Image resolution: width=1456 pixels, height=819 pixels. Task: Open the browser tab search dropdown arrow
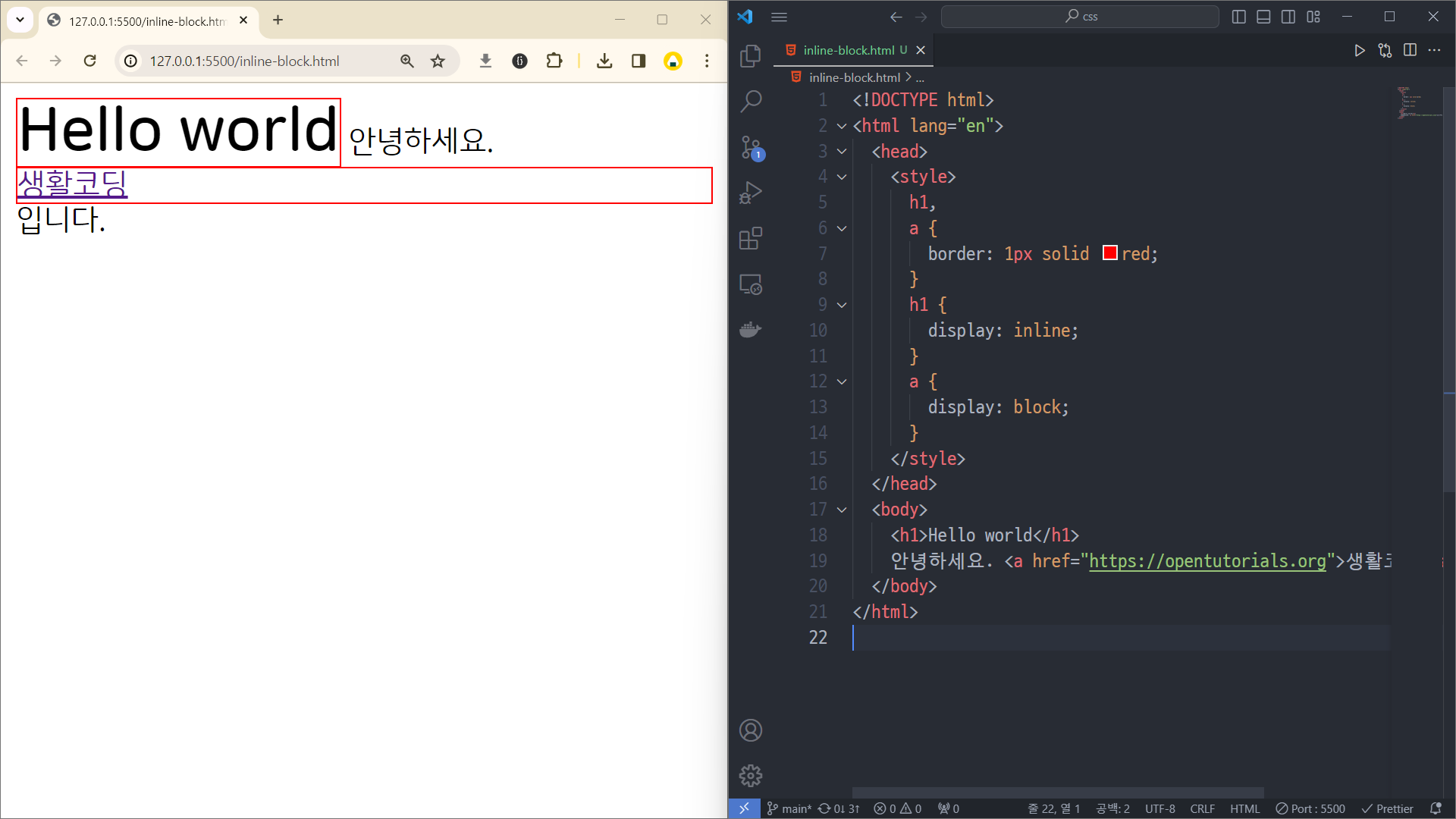pyautogui.click(x=20, y=20)
